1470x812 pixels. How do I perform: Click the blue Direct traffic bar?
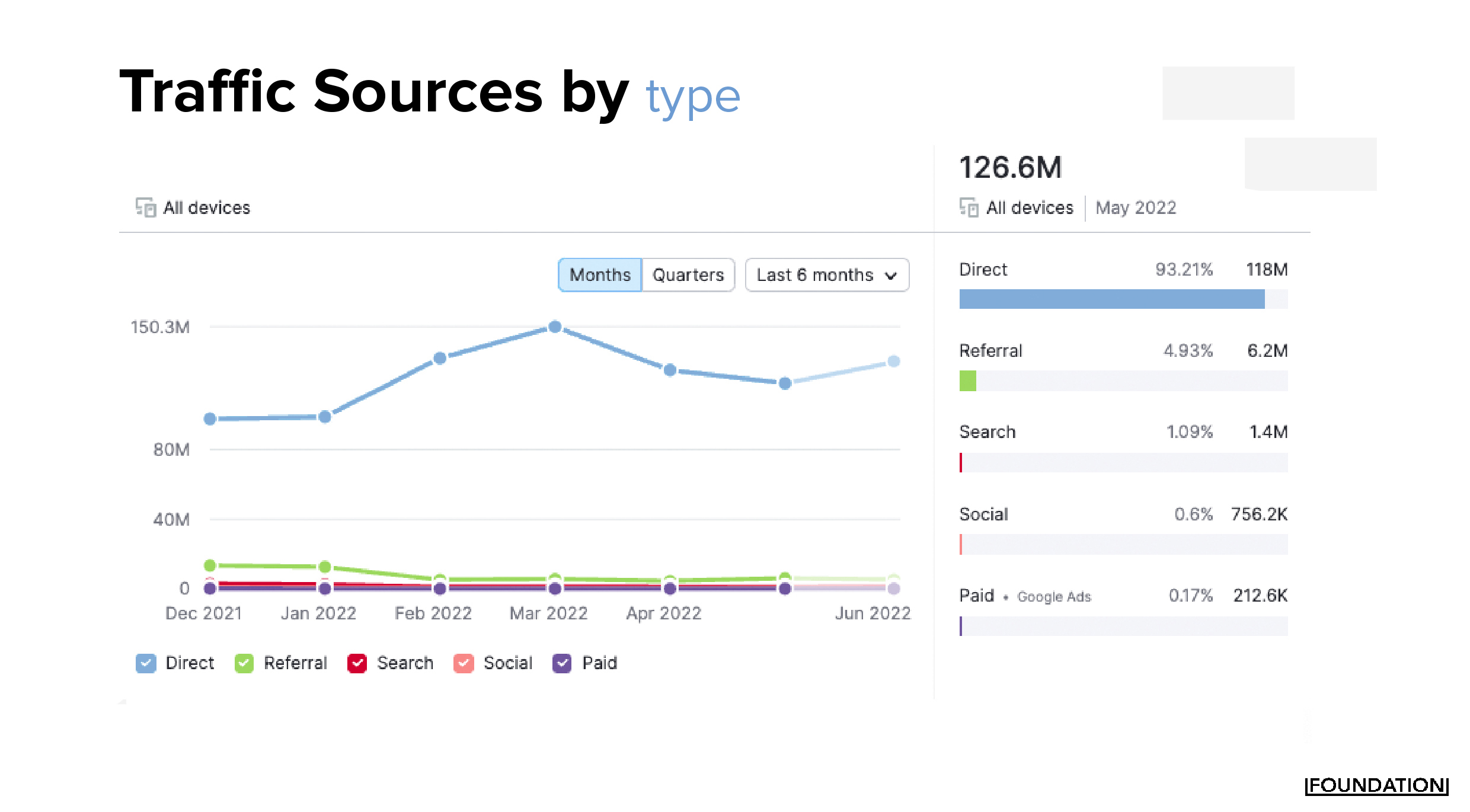pos(1111,299)
